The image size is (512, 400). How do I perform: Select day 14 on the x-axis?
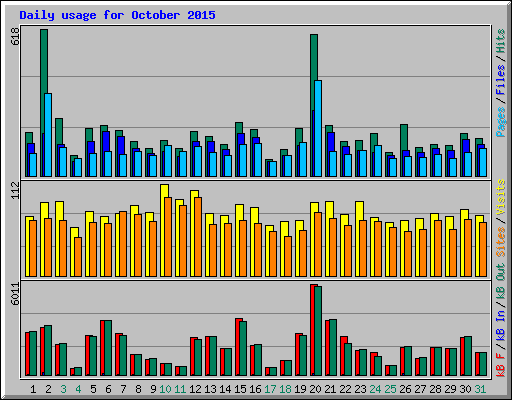225,389
